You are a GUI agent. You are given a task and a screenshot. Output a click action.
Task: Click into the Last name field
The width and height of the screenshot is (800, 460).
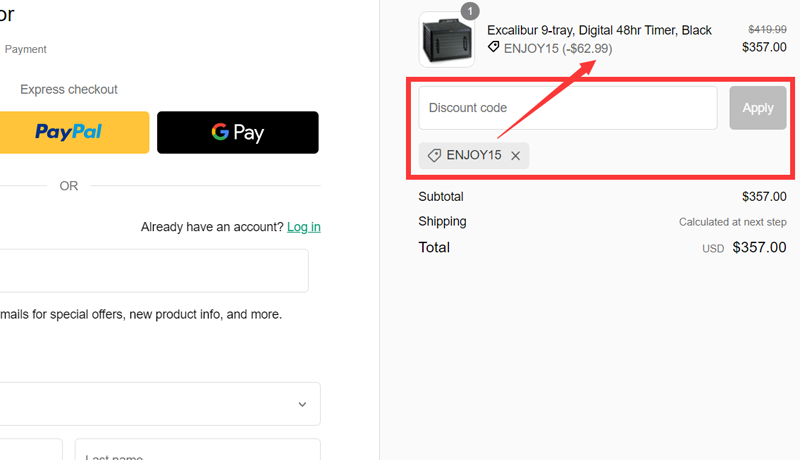(x=197, y=452)
